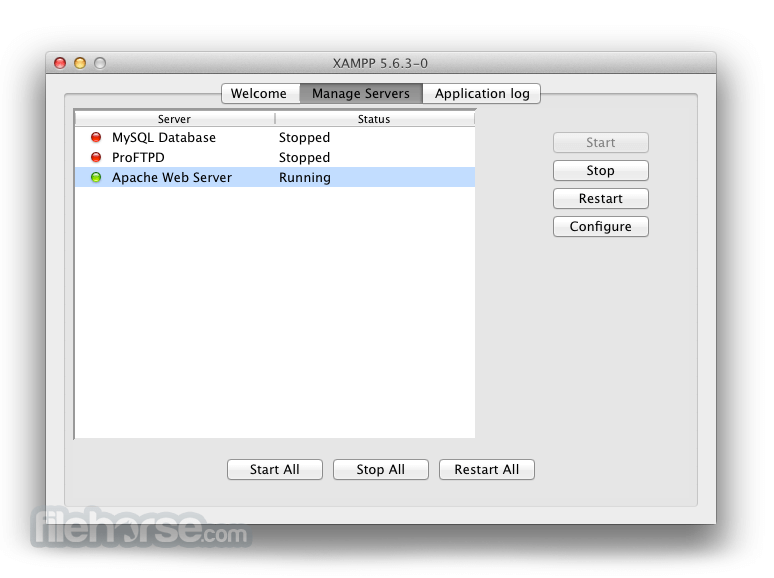This screenshot has width=774, height=578.
Task: Switch to the Welcome tab
Action: [x=260, y=93]
